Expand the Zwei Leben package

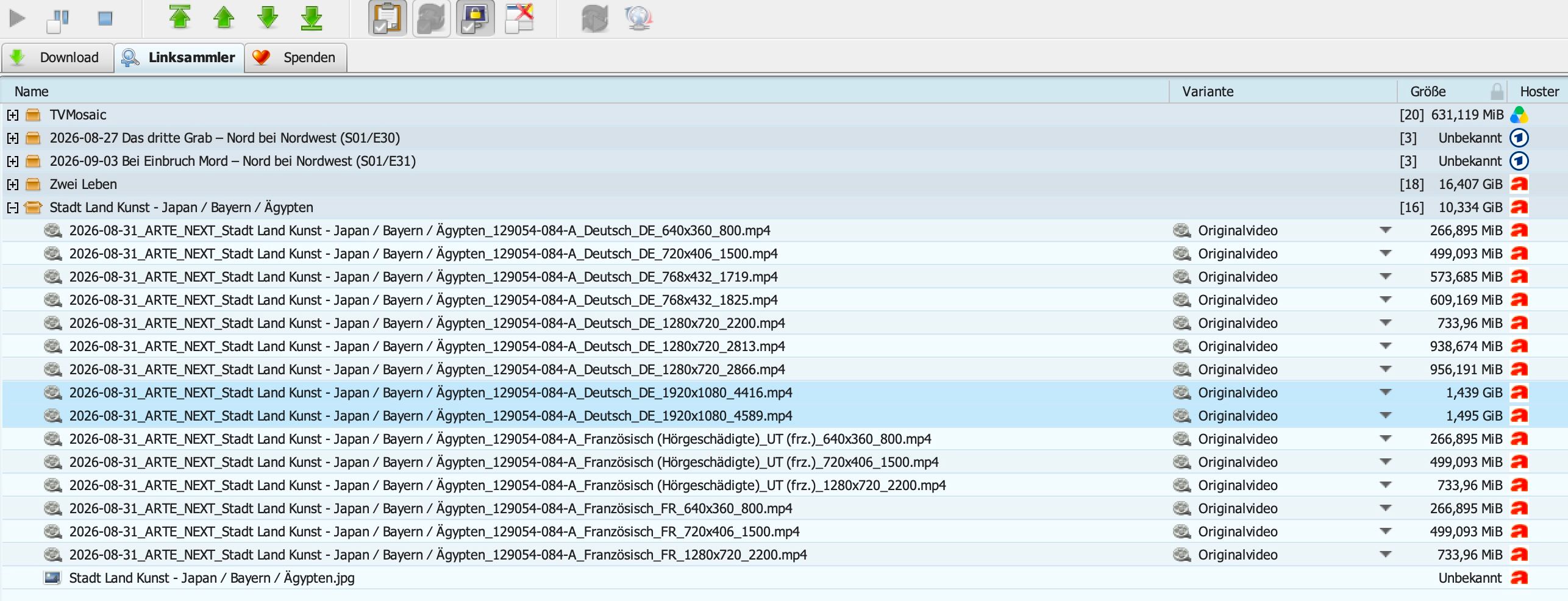click(12, 184)
